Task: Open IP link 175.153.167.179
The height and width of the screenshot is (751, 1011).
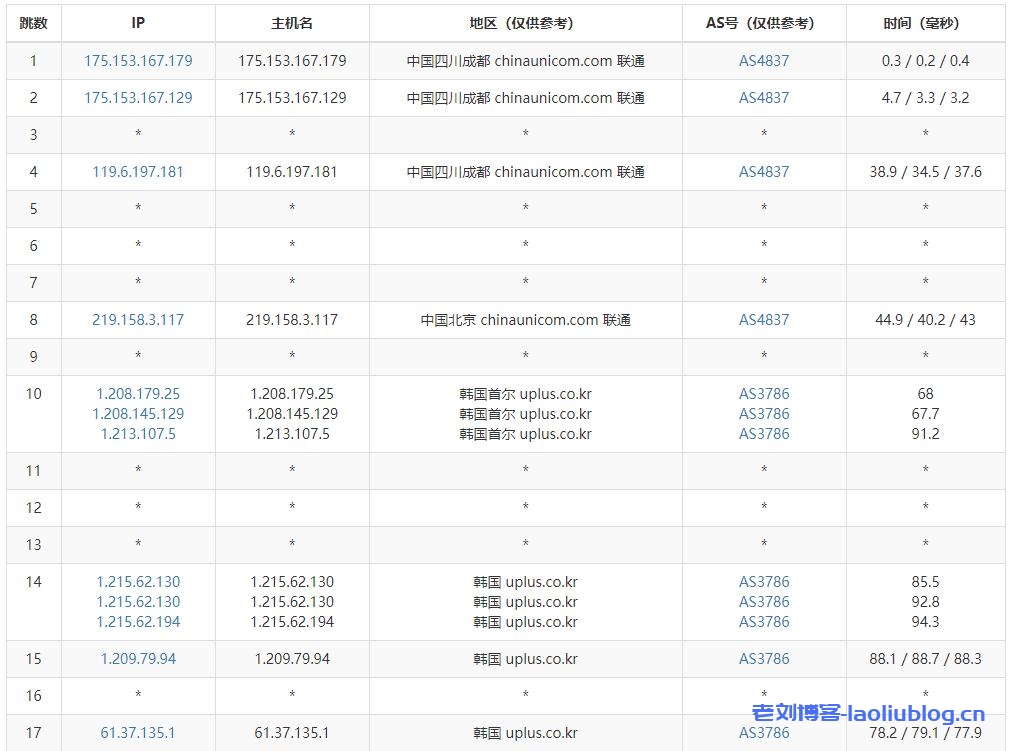Action: click(138, 61)
